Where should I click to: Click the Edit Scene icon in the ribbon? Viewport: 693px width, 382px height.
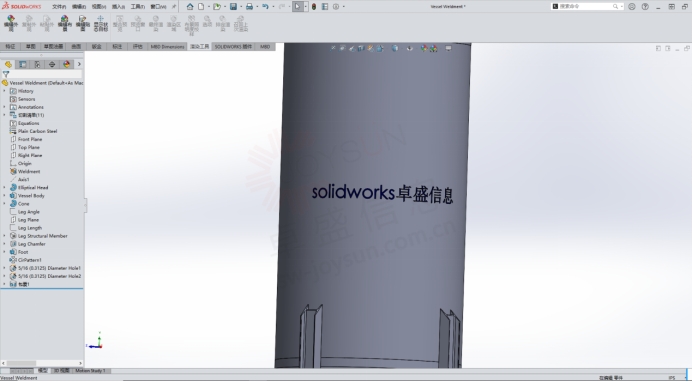tap(65, 23)
